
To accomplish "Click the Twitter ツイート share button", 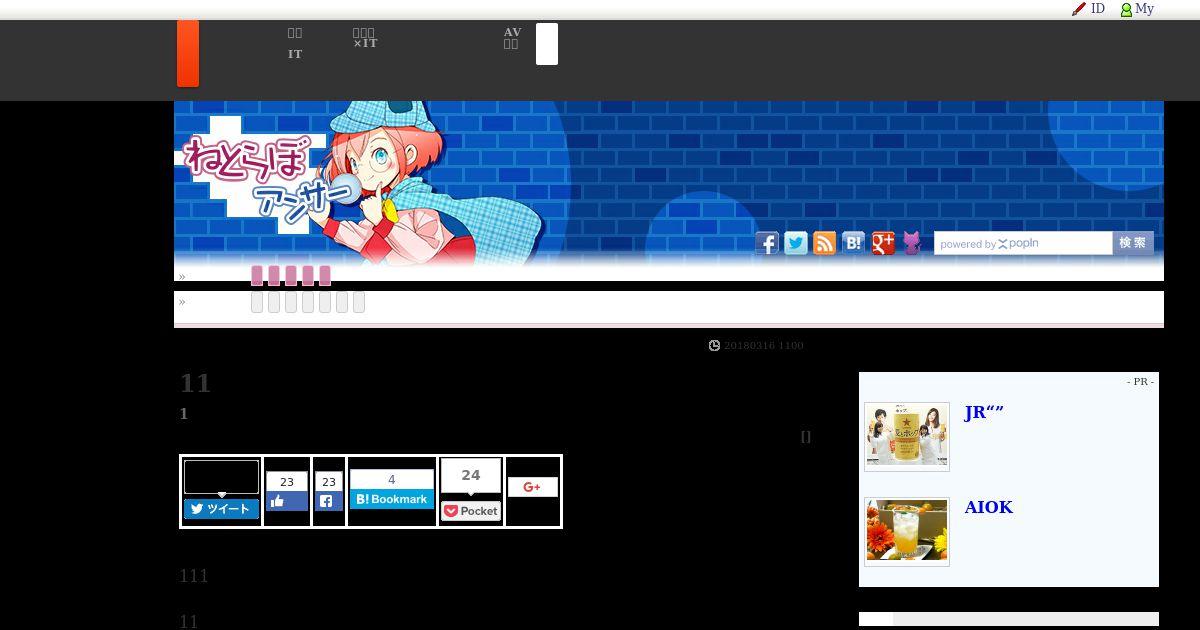I will coord(221,509).
